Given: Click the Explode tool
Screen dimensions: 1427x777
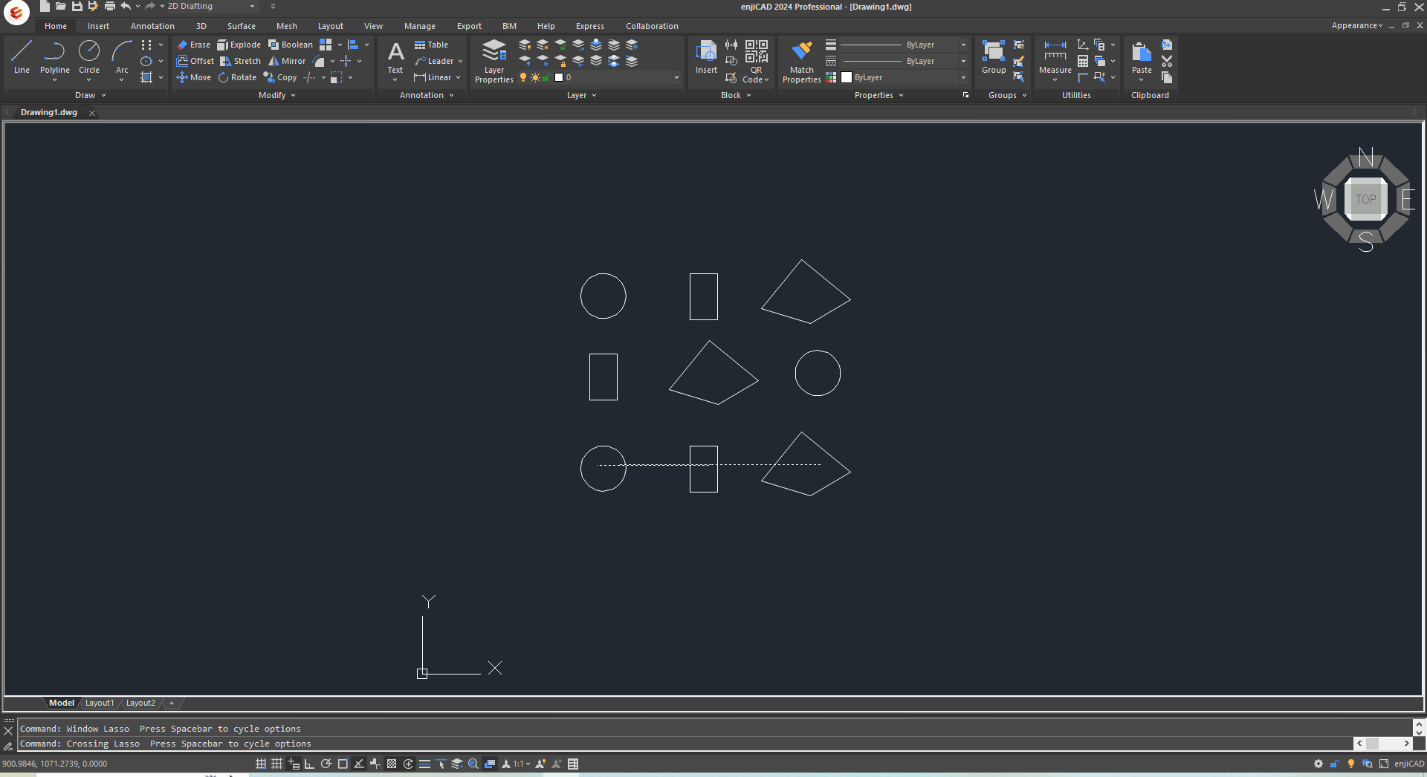Looking at the screenshot, I should (239, 45).
